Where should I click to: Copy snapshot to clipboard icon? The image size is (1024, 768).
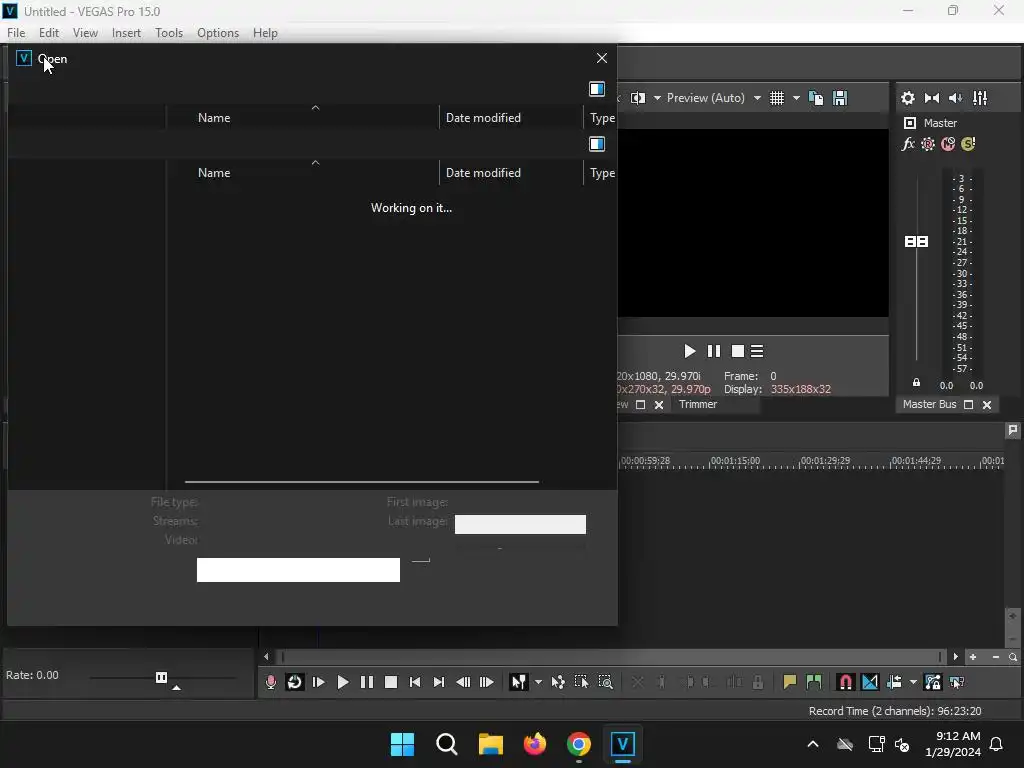click(x=816, y=98)
